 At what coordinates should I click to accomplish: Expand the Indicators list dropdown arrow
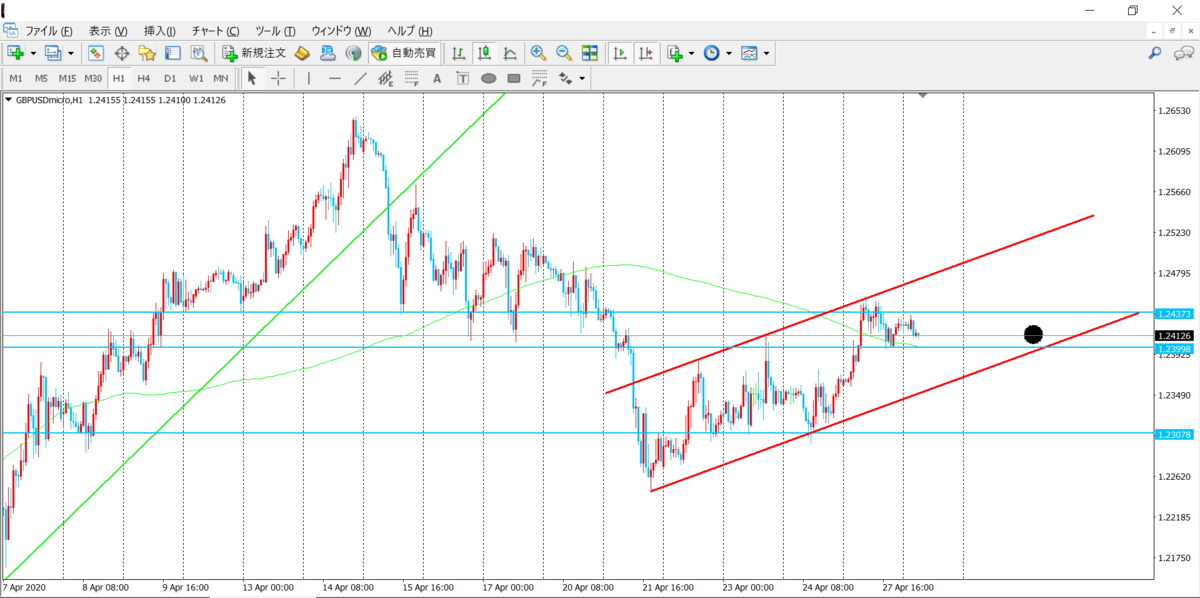(x=692, y=53)
